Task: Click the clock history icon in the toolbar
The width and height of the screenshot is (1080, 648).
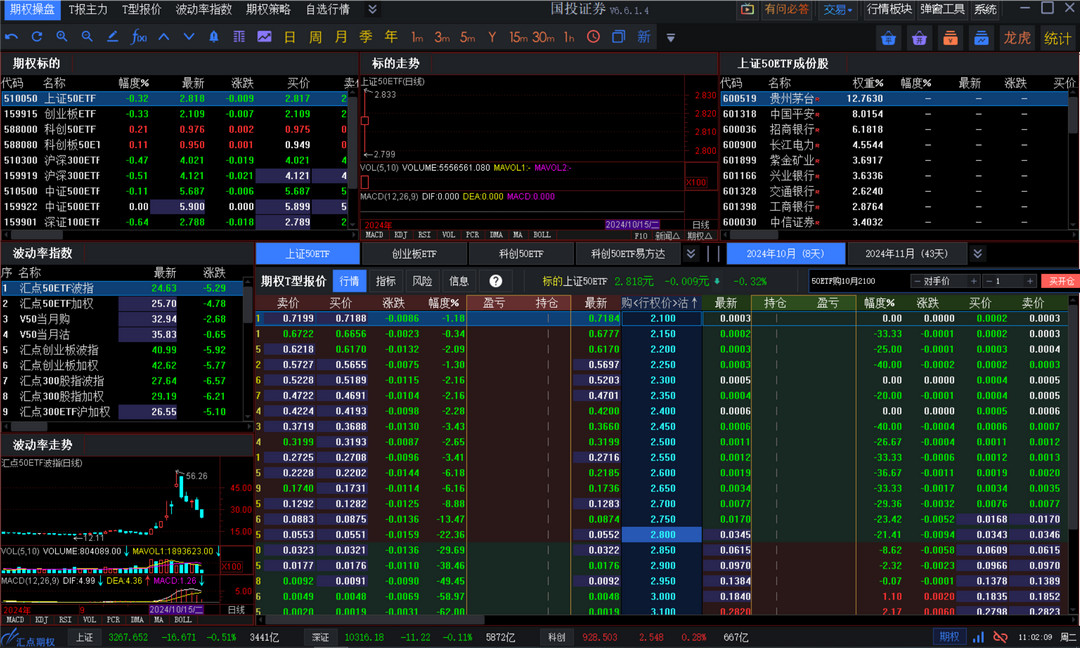Action: (593, 37)
